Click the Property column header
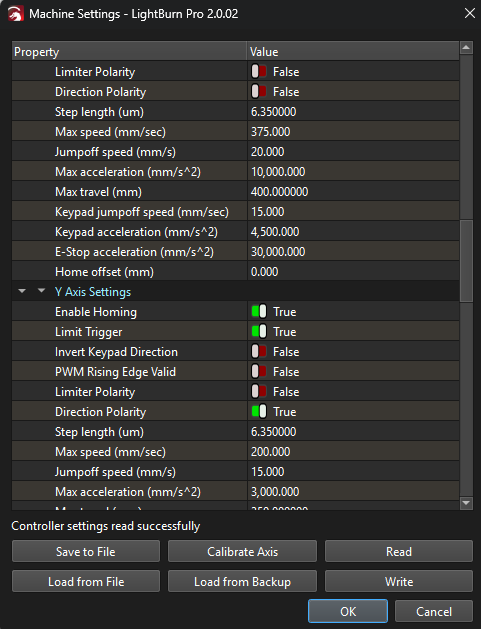 point(129,51)
